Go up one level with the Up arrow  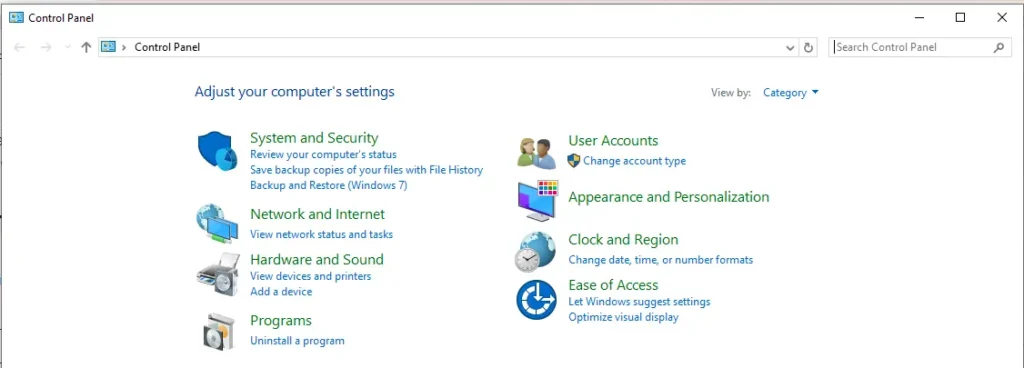(x=86, y=47)
